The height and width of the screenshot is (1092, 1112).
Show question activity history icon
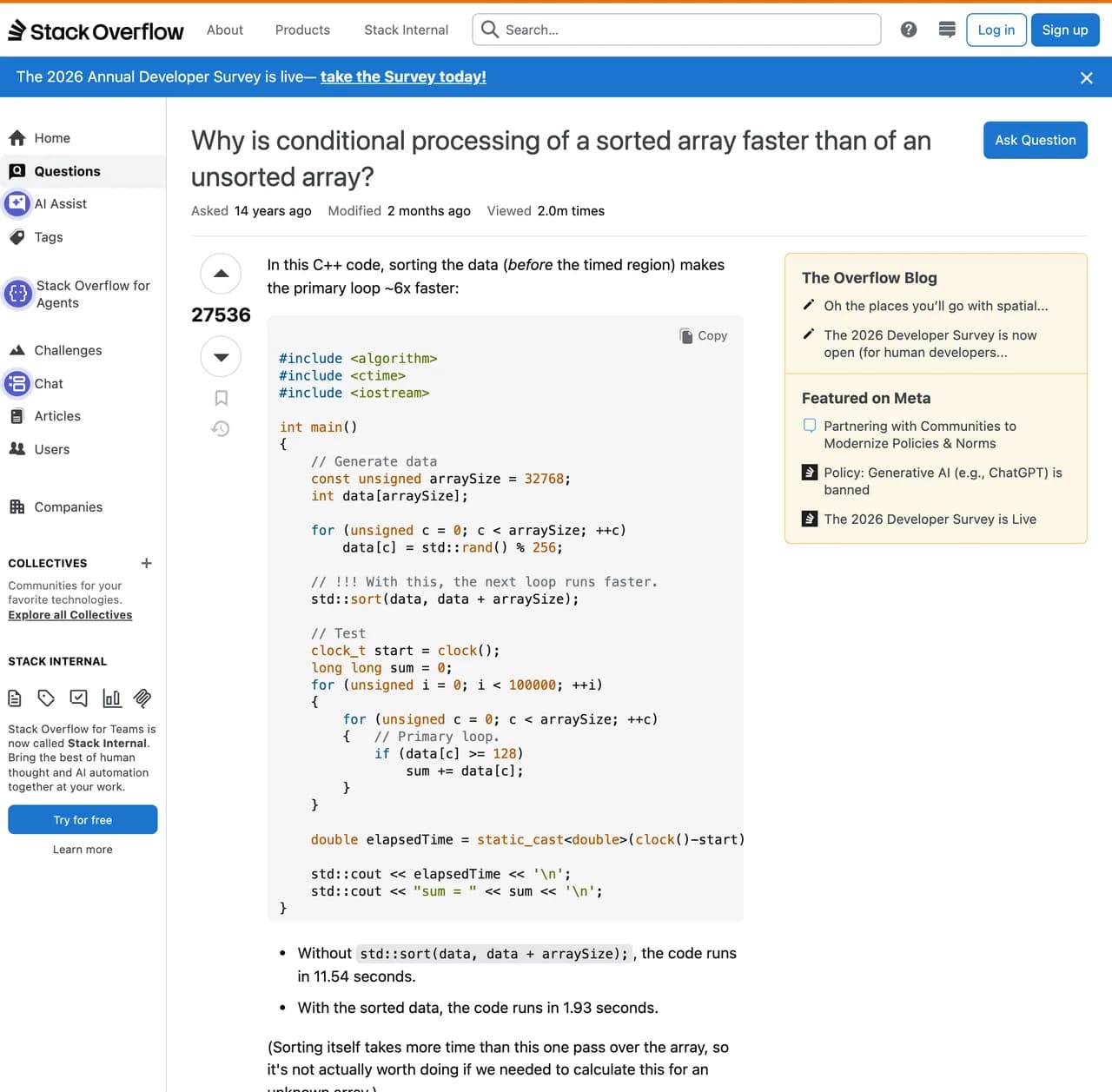tap(221, 428)
